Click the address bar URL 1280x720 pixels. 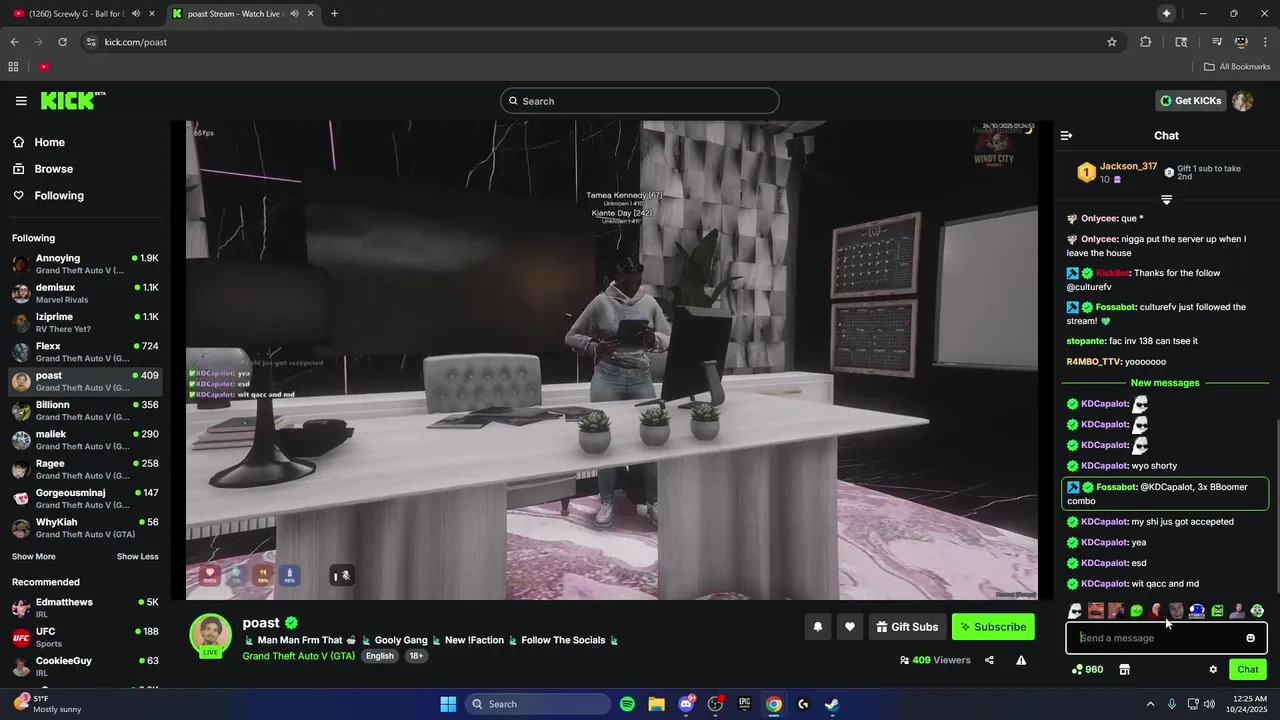[x=135, y=42]
